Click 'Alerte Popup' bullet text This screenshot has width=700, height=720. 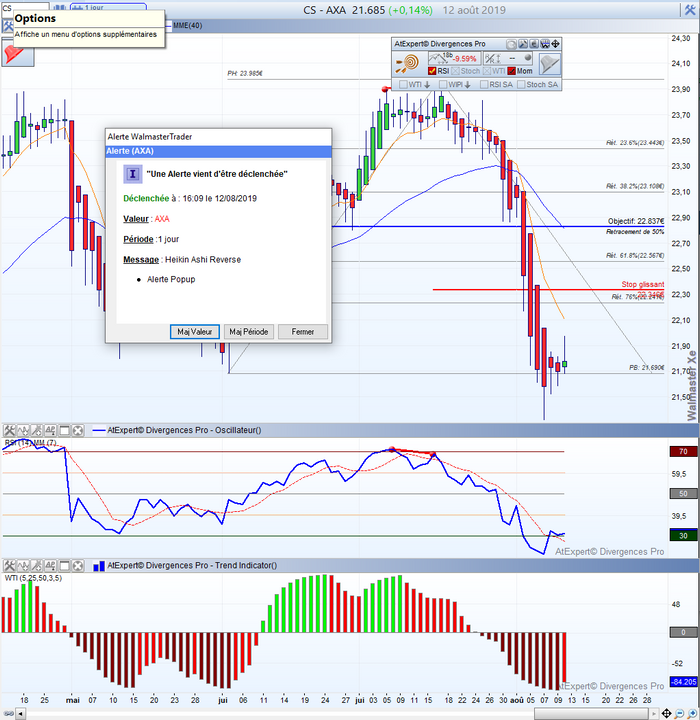click(171, 279)
